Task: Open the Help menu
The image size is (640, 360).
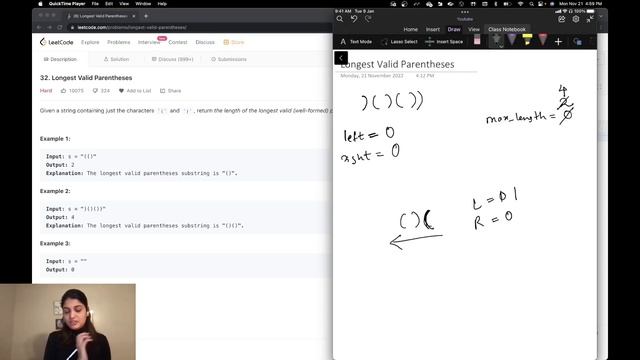Action: point(162,4)
